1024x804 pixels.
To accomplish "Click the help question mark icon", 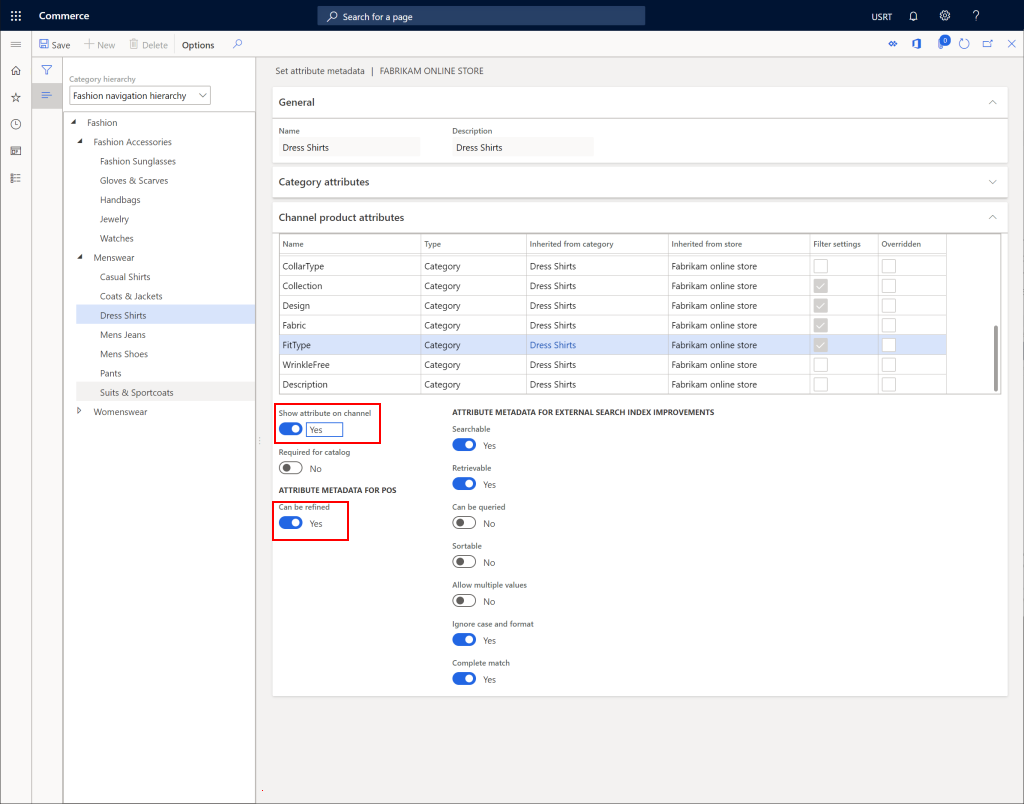I will (x=976, y=16).
